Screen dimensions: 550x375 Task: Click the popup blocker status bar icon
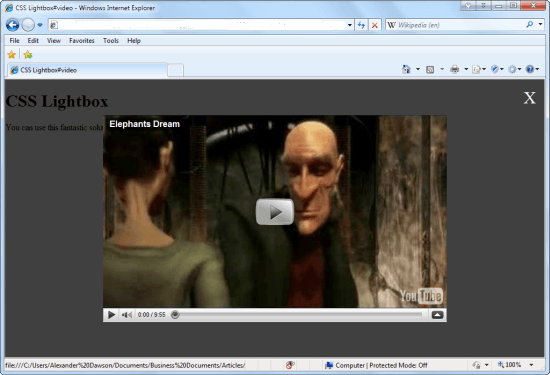click(x=289, y=365)
